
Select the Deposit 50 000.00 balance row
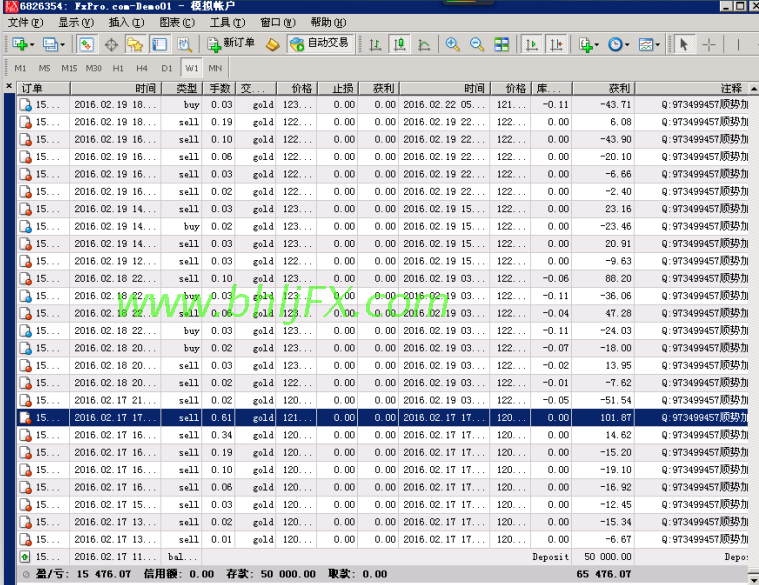pyautogui.click(x=382, y=557)
